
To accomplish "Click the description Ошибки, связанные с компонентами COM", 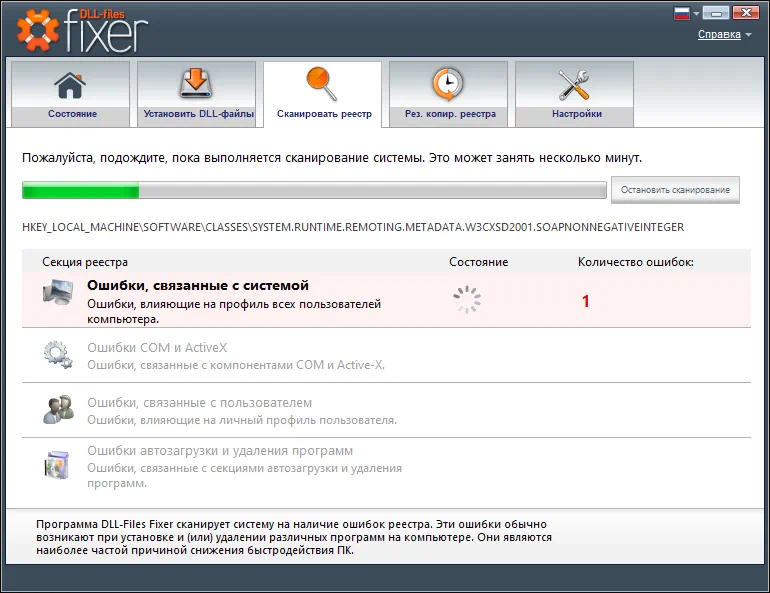I will pos(236,365).
